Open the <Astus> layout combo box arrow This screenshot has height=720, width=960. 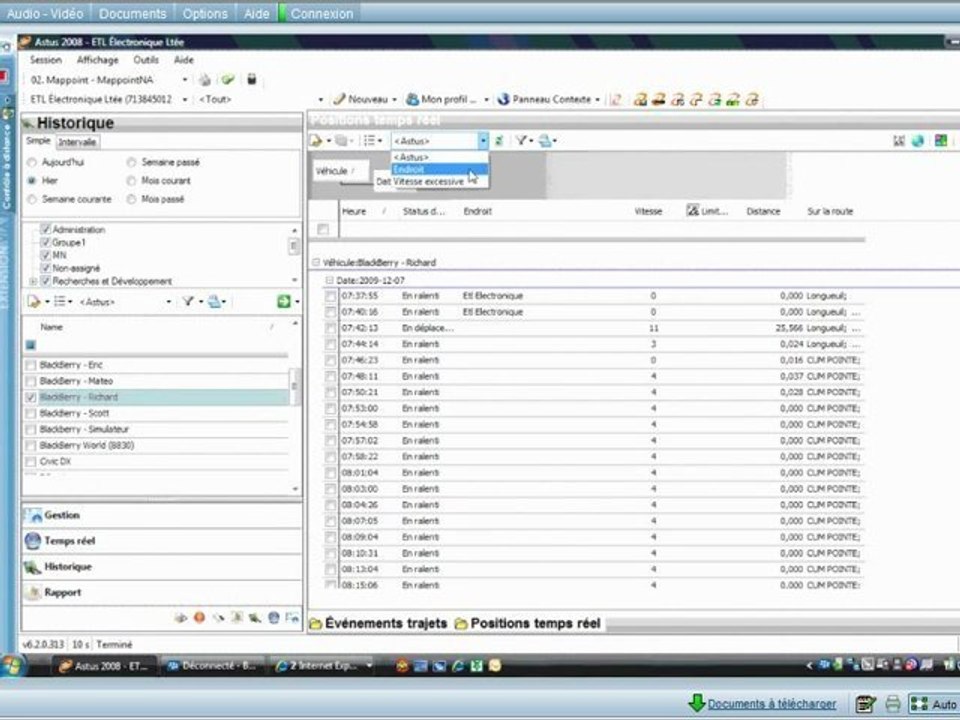(483, 141)
